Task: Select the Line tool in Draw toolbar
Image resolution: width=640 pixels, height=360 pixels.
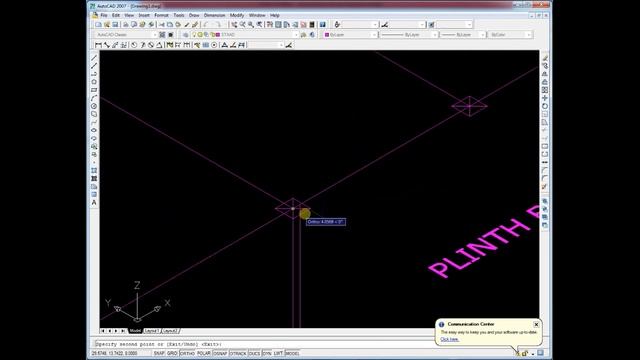Action: pos(94,58)
